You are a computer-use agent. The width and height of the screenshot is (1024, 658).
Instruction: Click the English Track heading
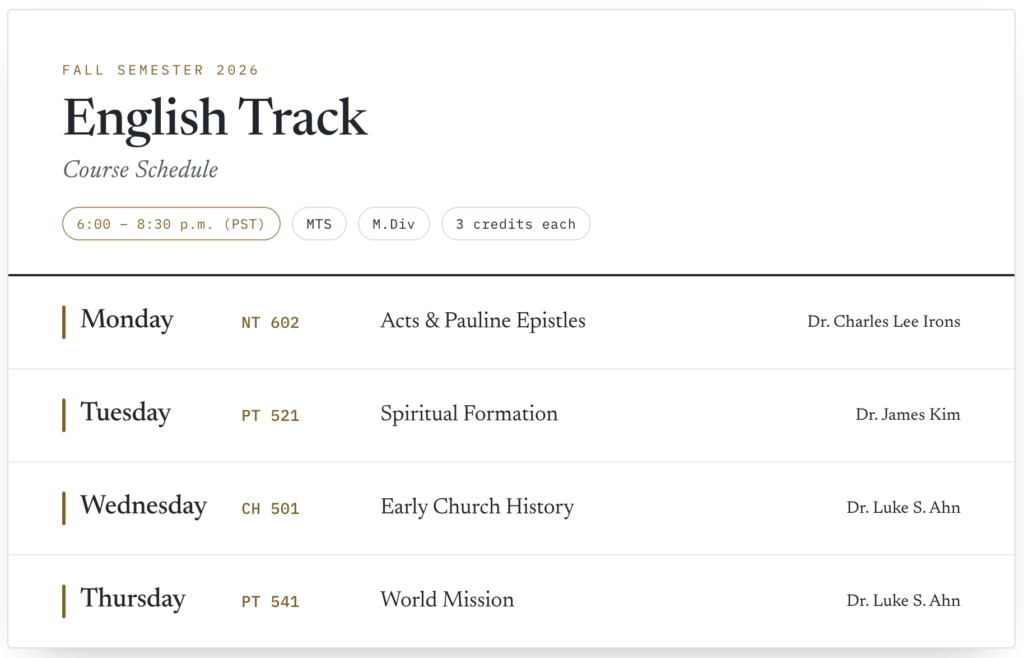215,118
